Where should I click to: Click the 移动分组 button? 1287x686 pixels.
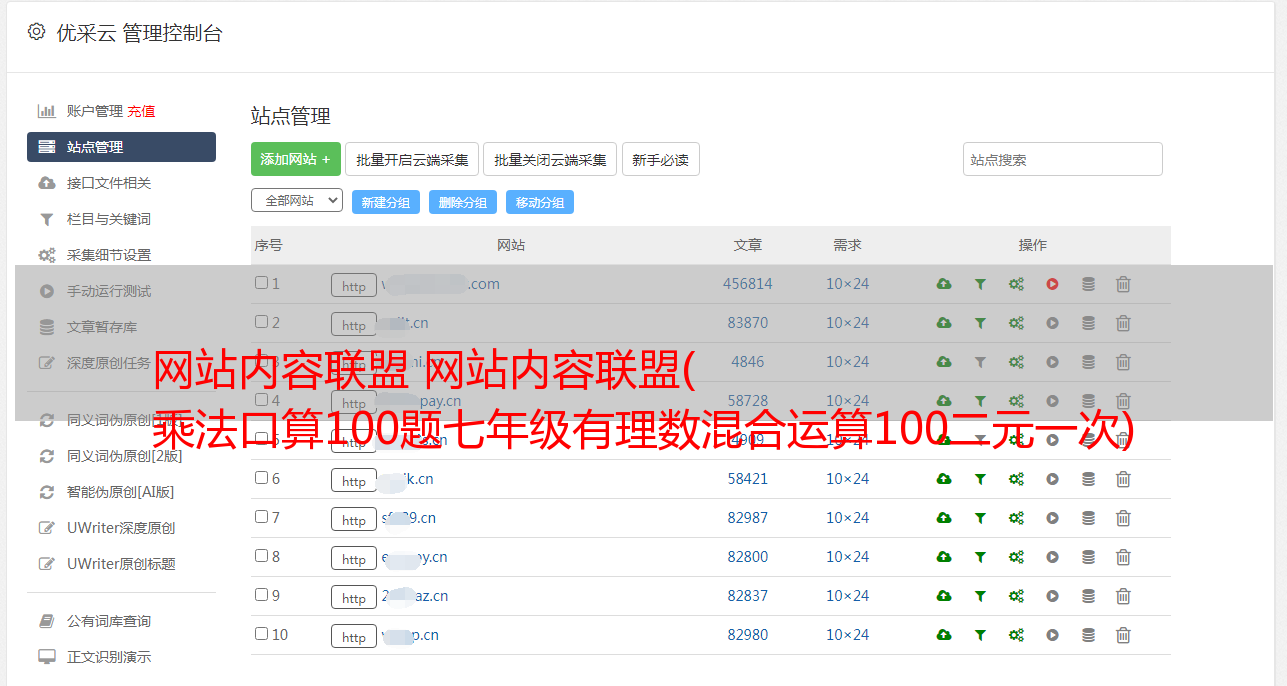[x=540, y=202]
